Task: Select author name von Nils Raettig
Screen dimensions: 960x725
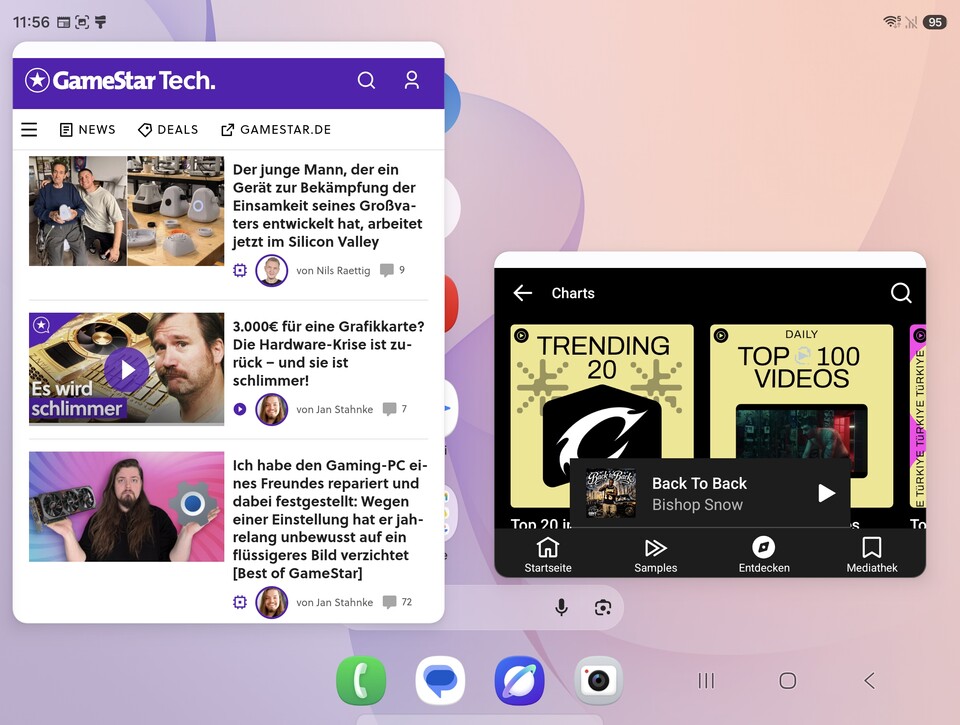Action: point(333,270)
